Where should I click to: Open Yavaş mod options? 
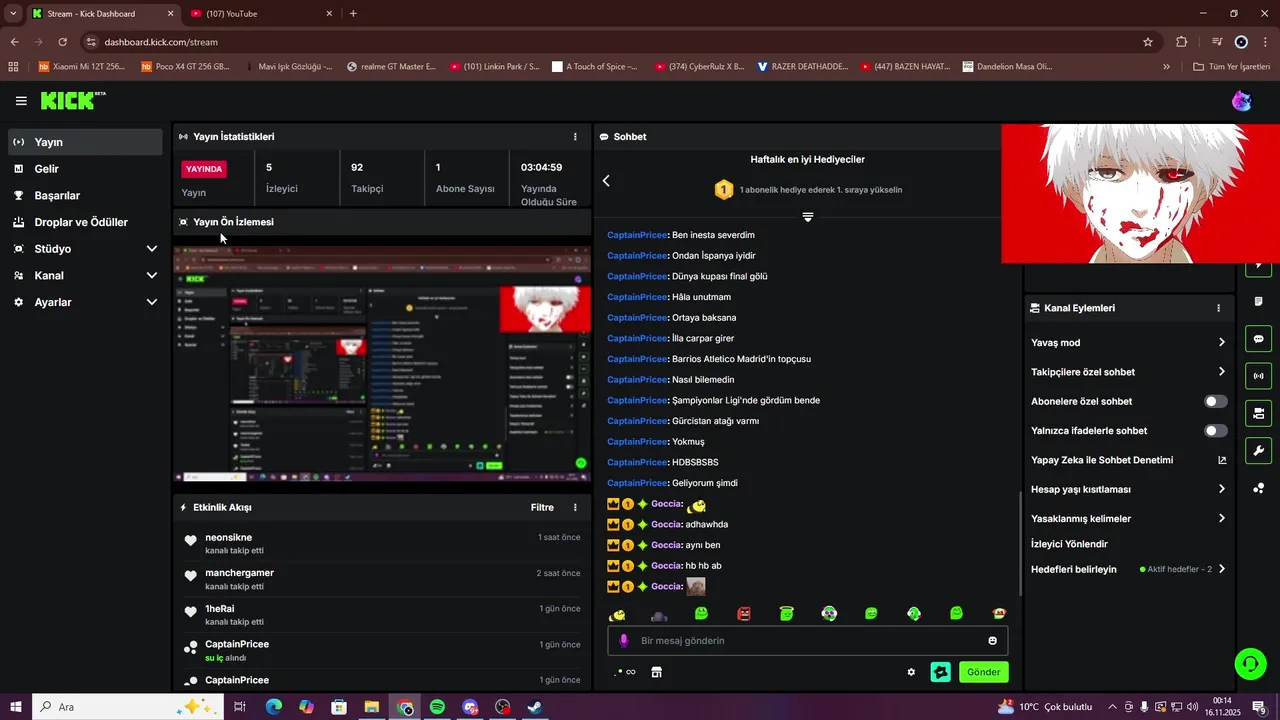point(1128,343)
